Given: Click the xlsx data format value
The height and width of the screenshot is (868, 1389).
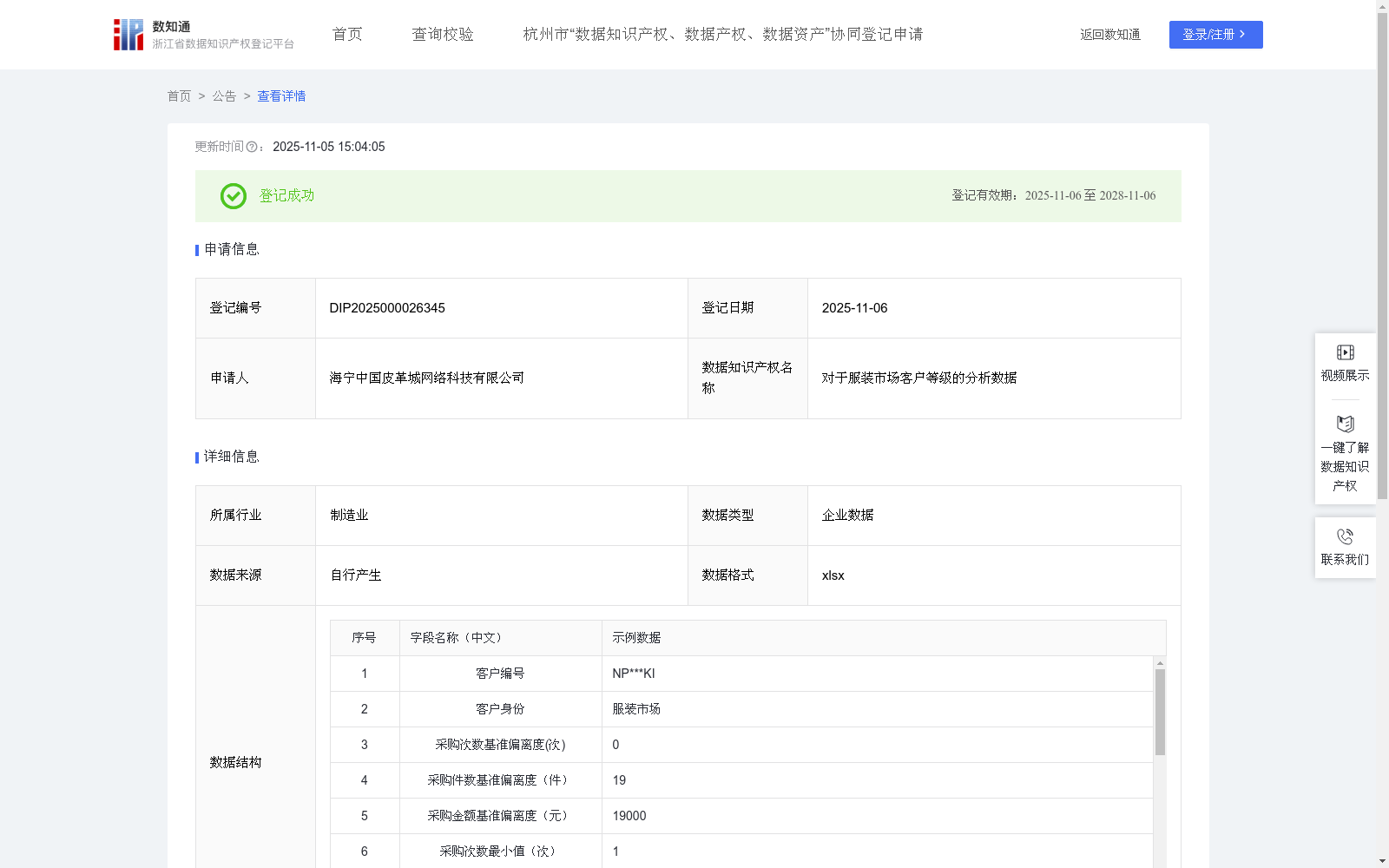Looking at the screenshot, I should pos(833,575).
